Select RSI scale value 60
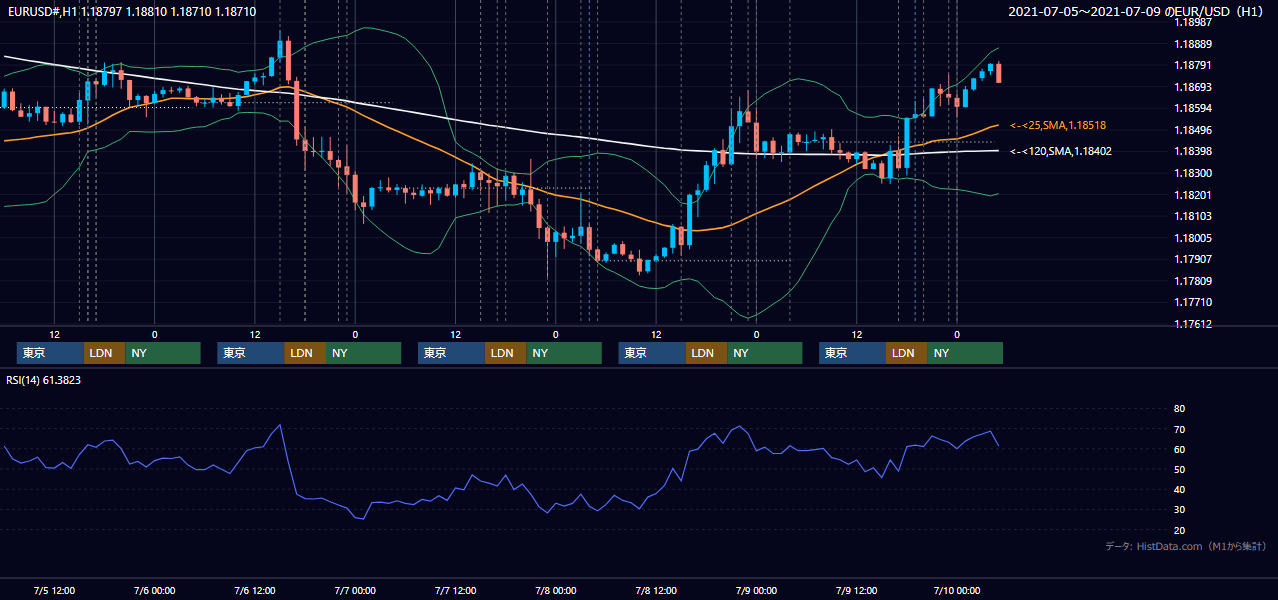 tap(1179, 449)
